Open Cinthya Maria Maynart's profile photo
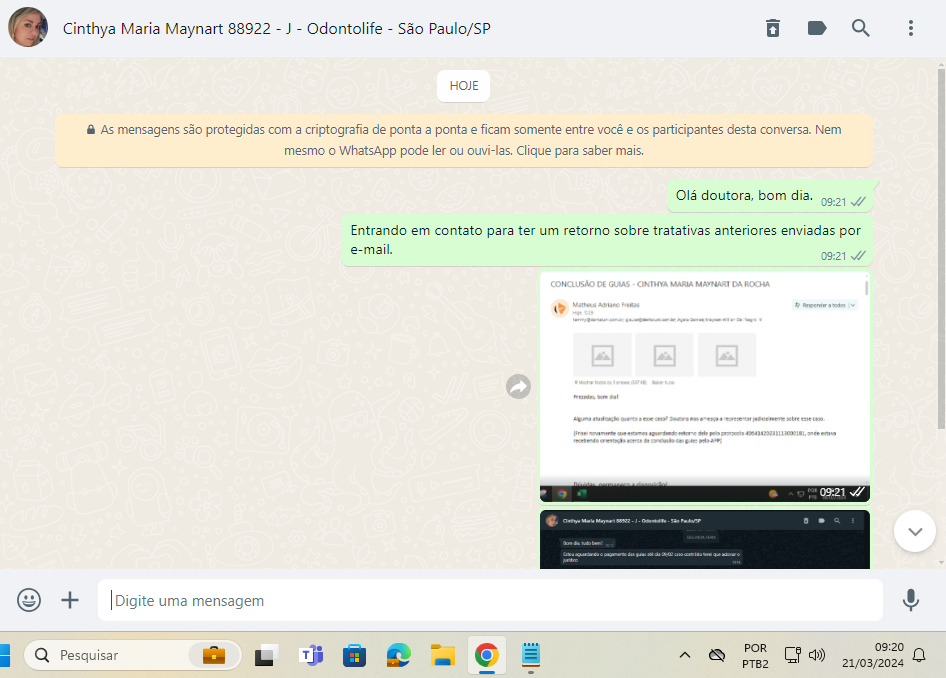Viewport: 946px width, 678px height. click(x=28, y=28)
